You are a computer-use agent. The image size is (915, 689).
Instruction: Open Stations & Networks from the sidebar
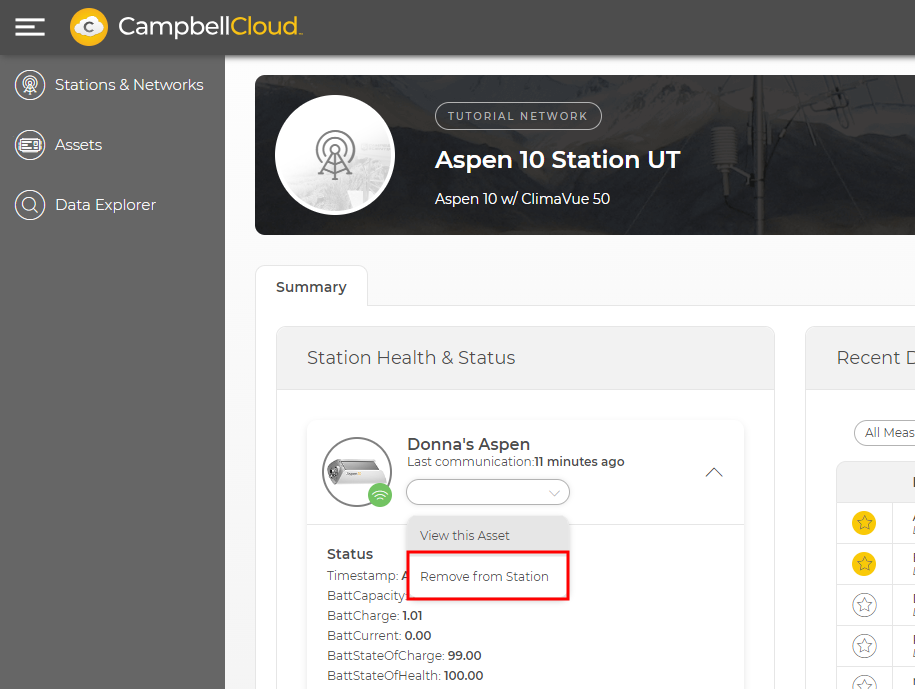click(x=109, y=85)
